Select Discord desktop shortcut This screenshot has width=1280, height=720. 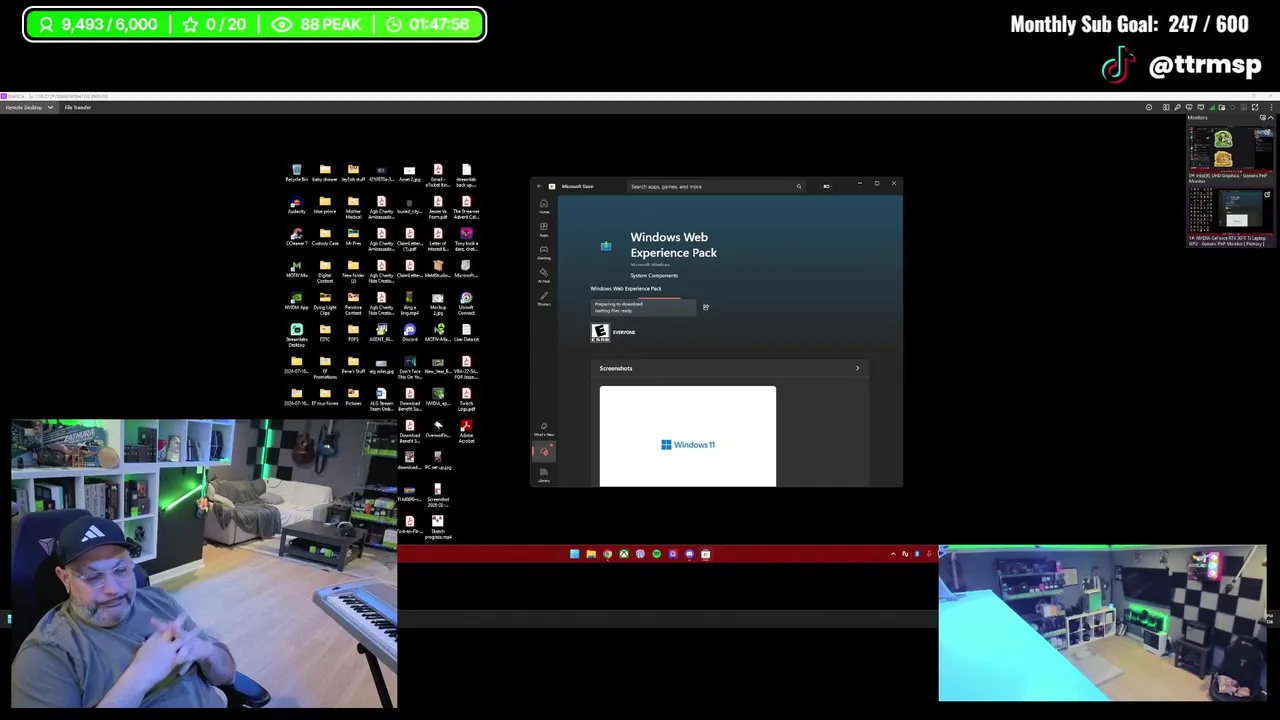pyautogui.click(x=409, y=333)
